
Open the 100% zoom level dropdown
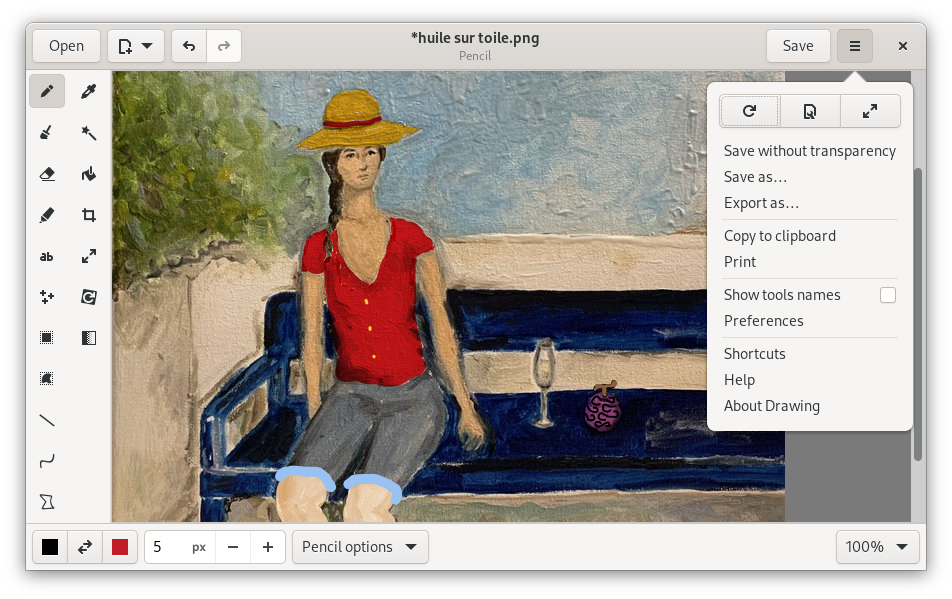(877, 547)
